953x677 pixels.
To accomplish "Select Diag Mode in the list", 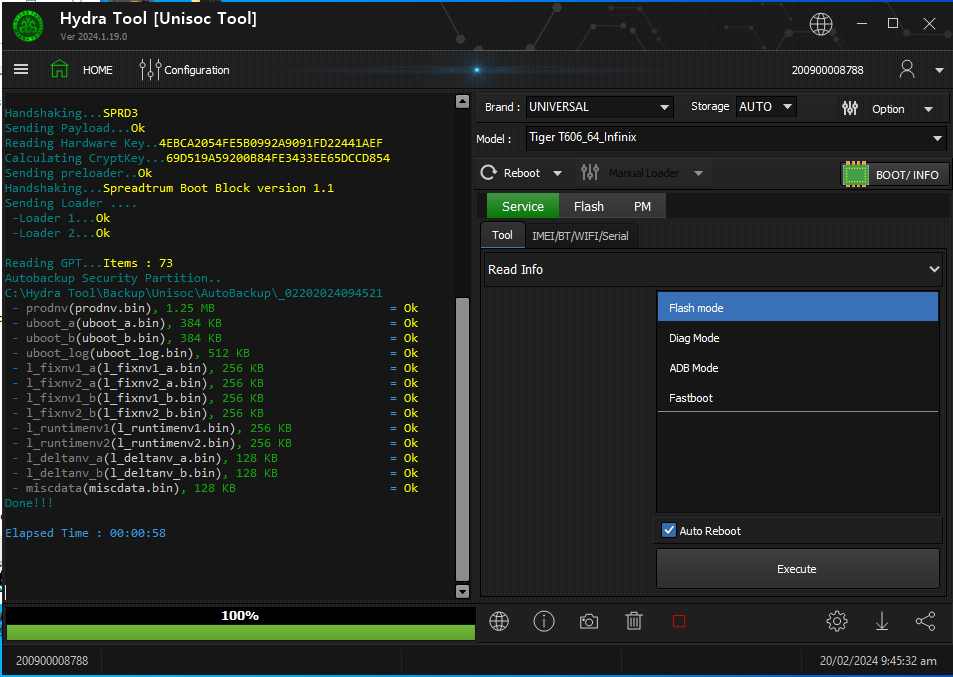I will (x=797, y=338).
